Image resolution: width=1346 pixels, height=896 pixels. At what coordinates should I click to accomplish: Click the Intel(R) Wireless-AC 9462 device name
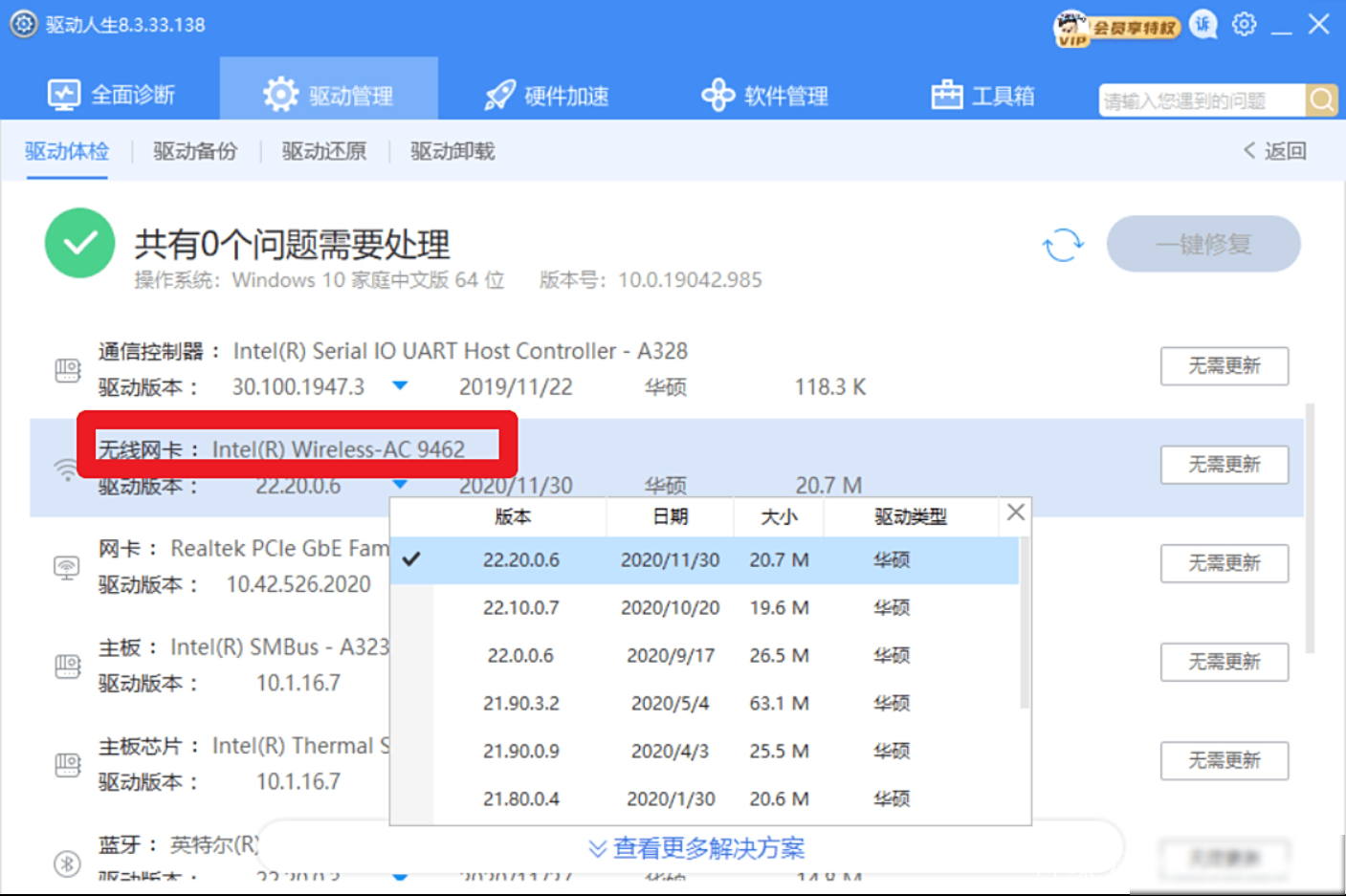coord(339,449)
